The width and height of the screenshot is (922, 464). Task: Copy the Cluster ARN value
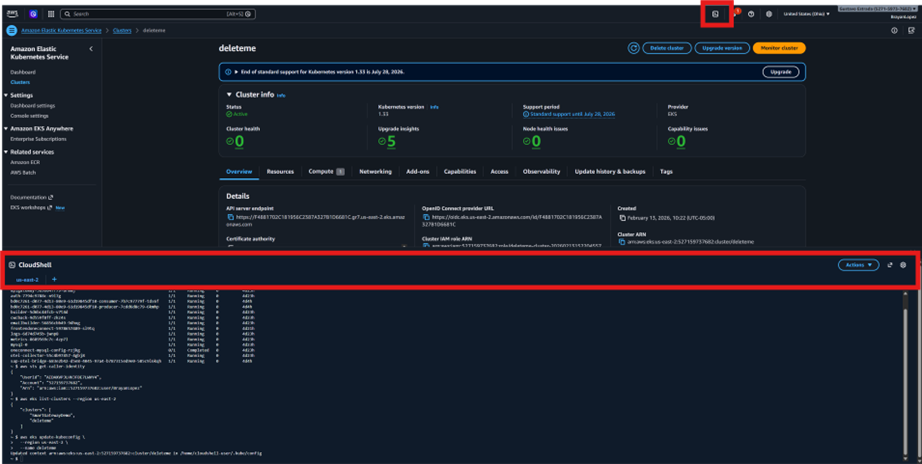pos(622,242)
